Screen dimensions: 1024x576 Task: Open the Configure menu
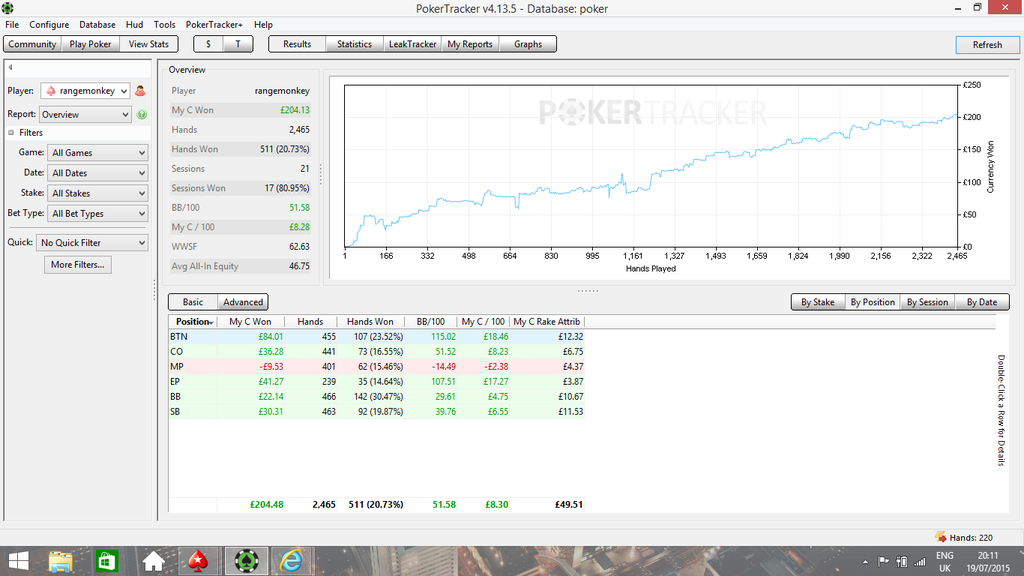pyautogui.click(x=49, y=25)
